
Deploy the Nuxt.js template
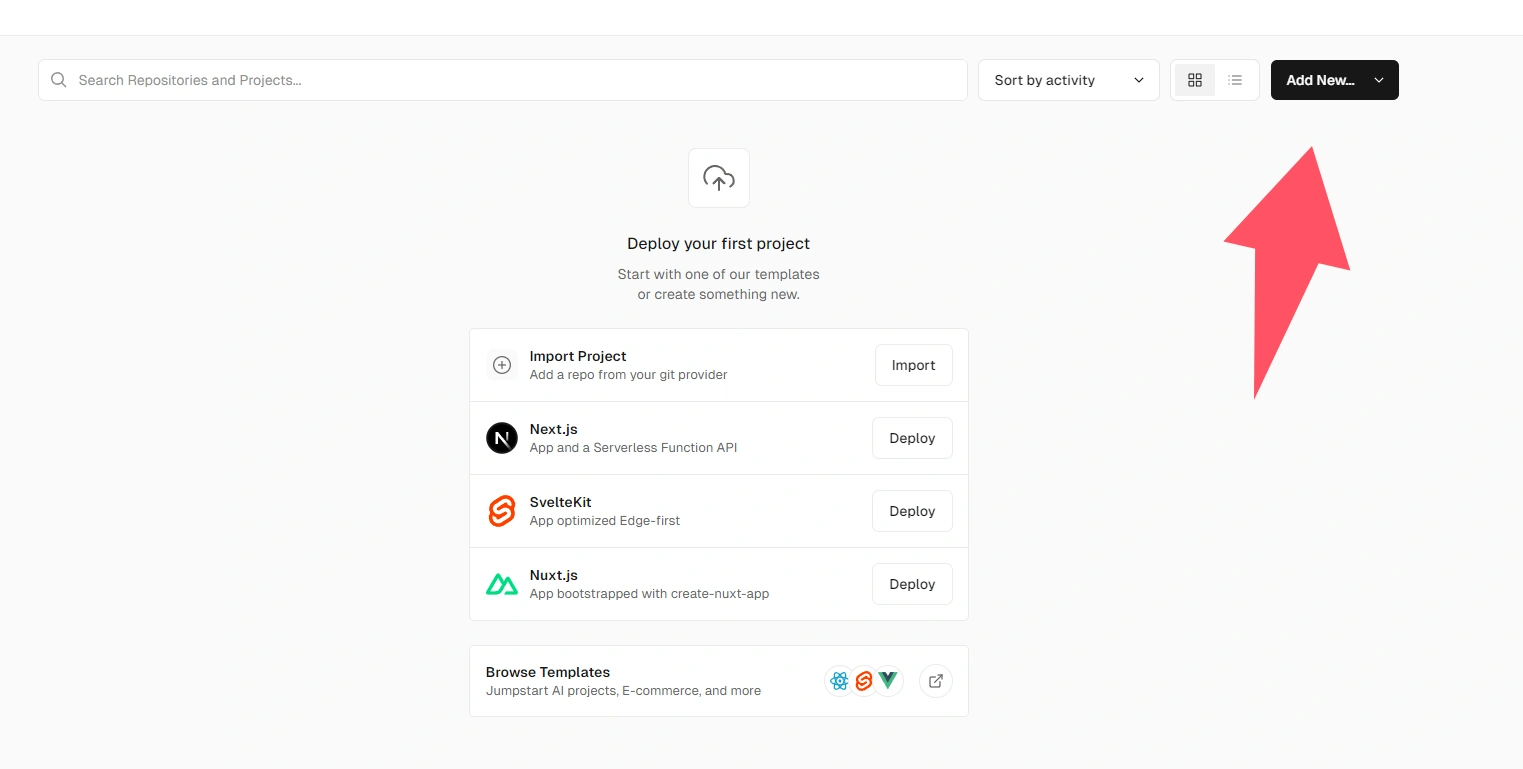click(912, 584)
